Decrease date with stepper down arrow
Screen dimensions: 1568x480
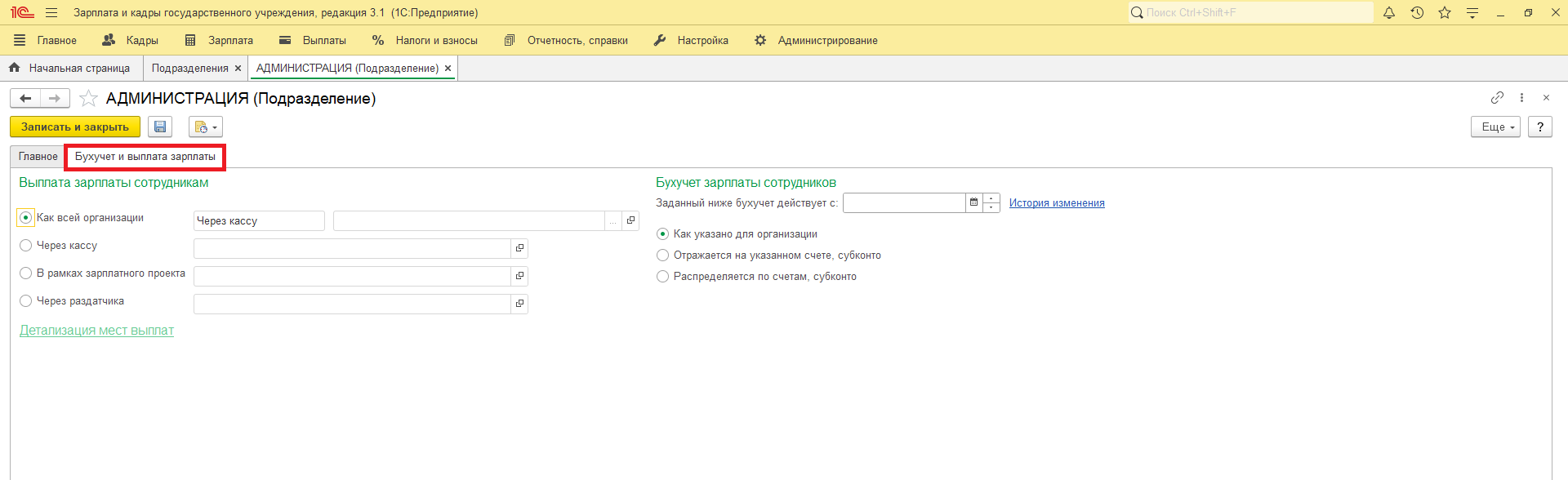[x=991, y=207]
